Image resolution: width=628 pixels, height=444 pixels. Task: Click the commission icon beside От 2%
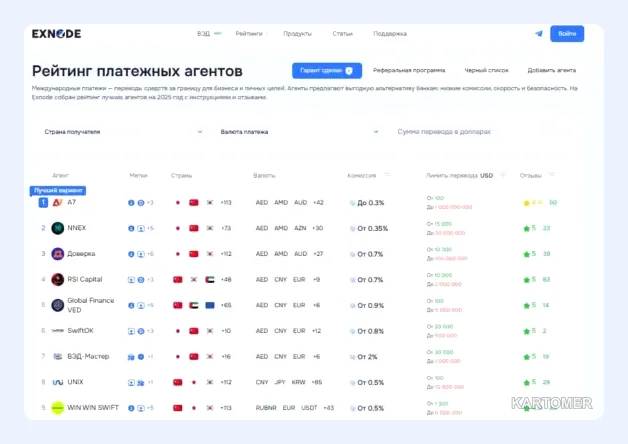(x=352, y=357)
